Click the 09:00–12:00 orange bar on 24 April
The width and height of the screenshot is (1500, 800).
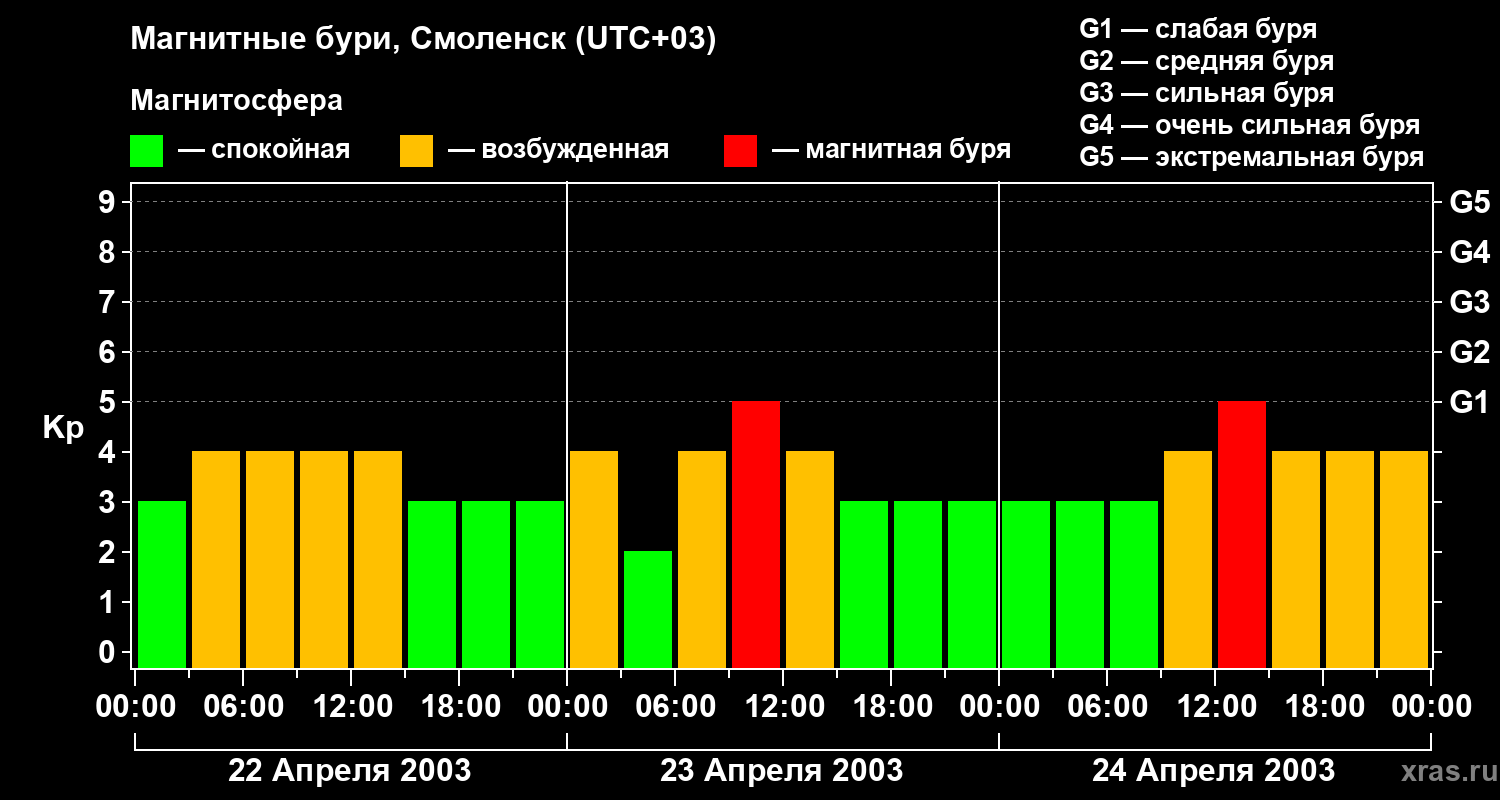tap(1188, 559)
